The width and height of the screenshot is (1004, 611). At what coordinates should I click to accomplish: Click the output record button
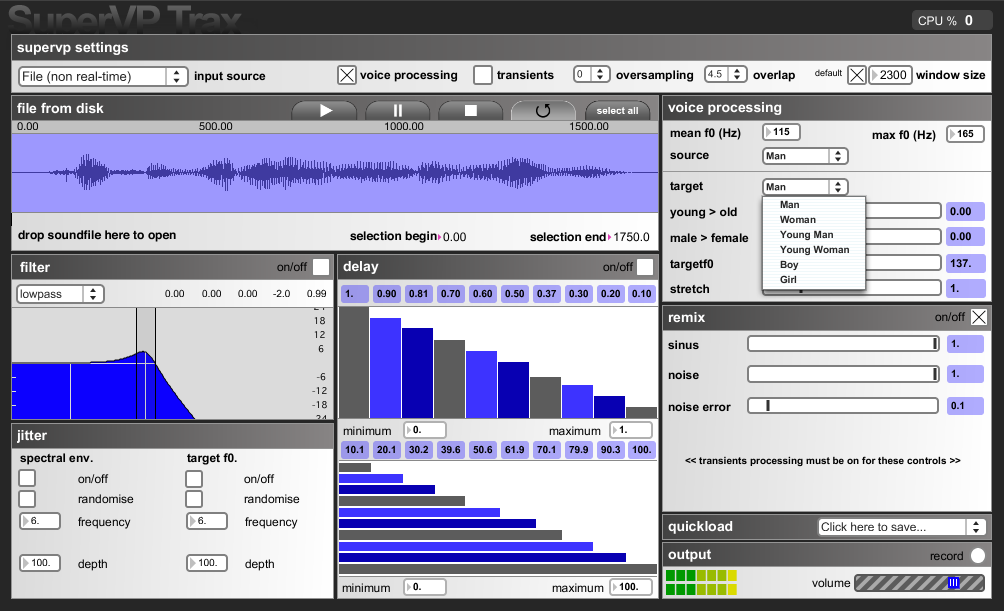(x=978, y=555)
